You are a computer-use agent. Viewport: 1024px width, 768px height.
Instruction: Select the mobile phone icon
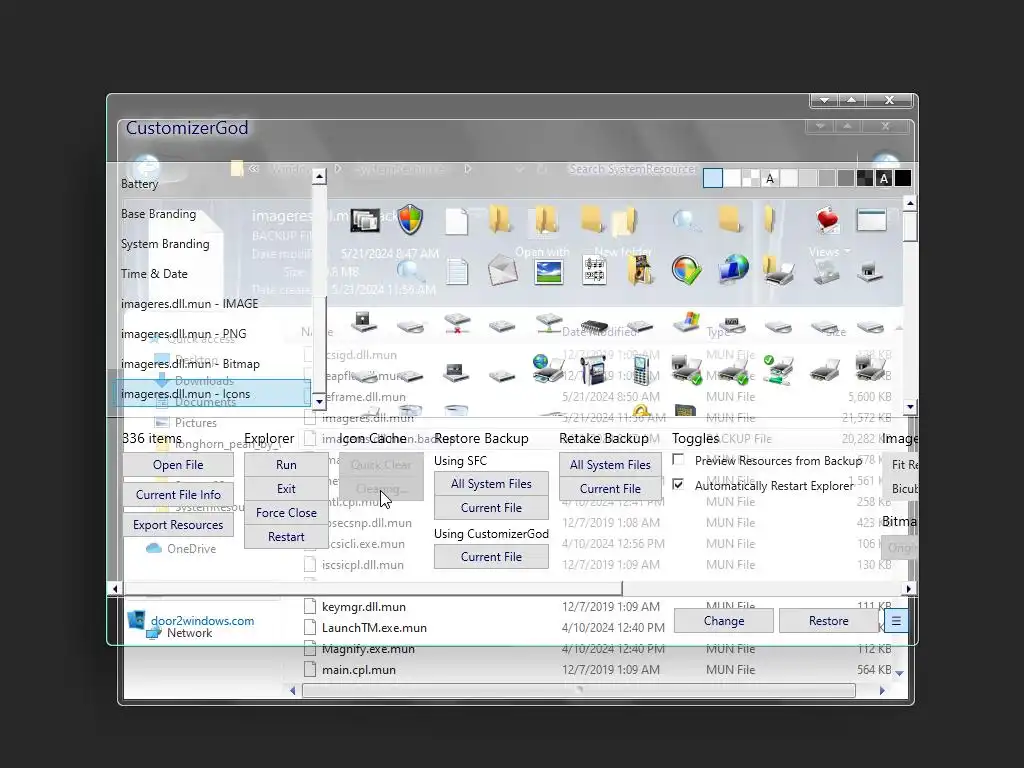tap(641, 370)
